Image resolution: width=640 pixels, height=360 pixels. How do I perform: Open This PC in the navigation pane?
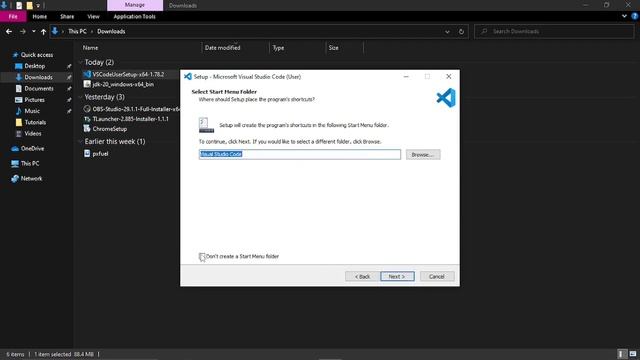click(x=30, y=164)
